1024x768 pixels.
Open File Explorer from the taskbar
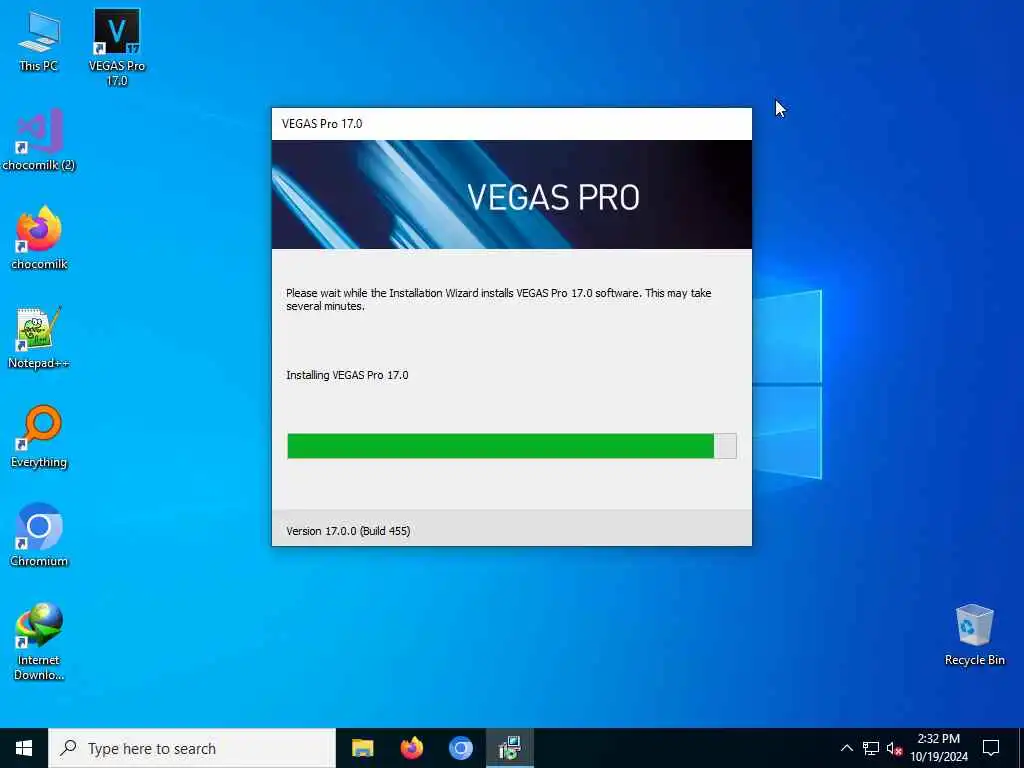(362, 748)
